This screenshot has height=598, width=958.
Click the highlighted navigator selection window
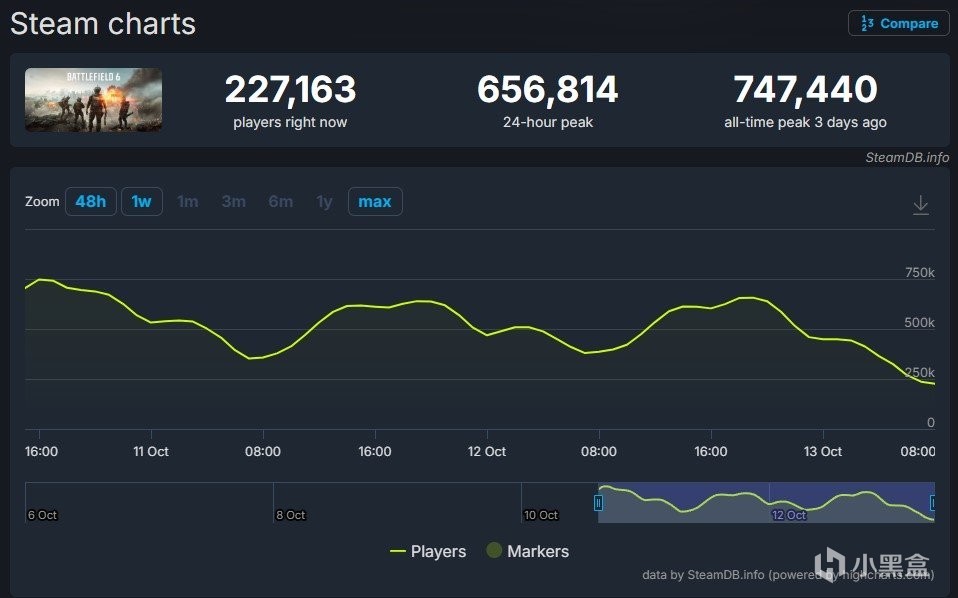click(x=766, y=502)
